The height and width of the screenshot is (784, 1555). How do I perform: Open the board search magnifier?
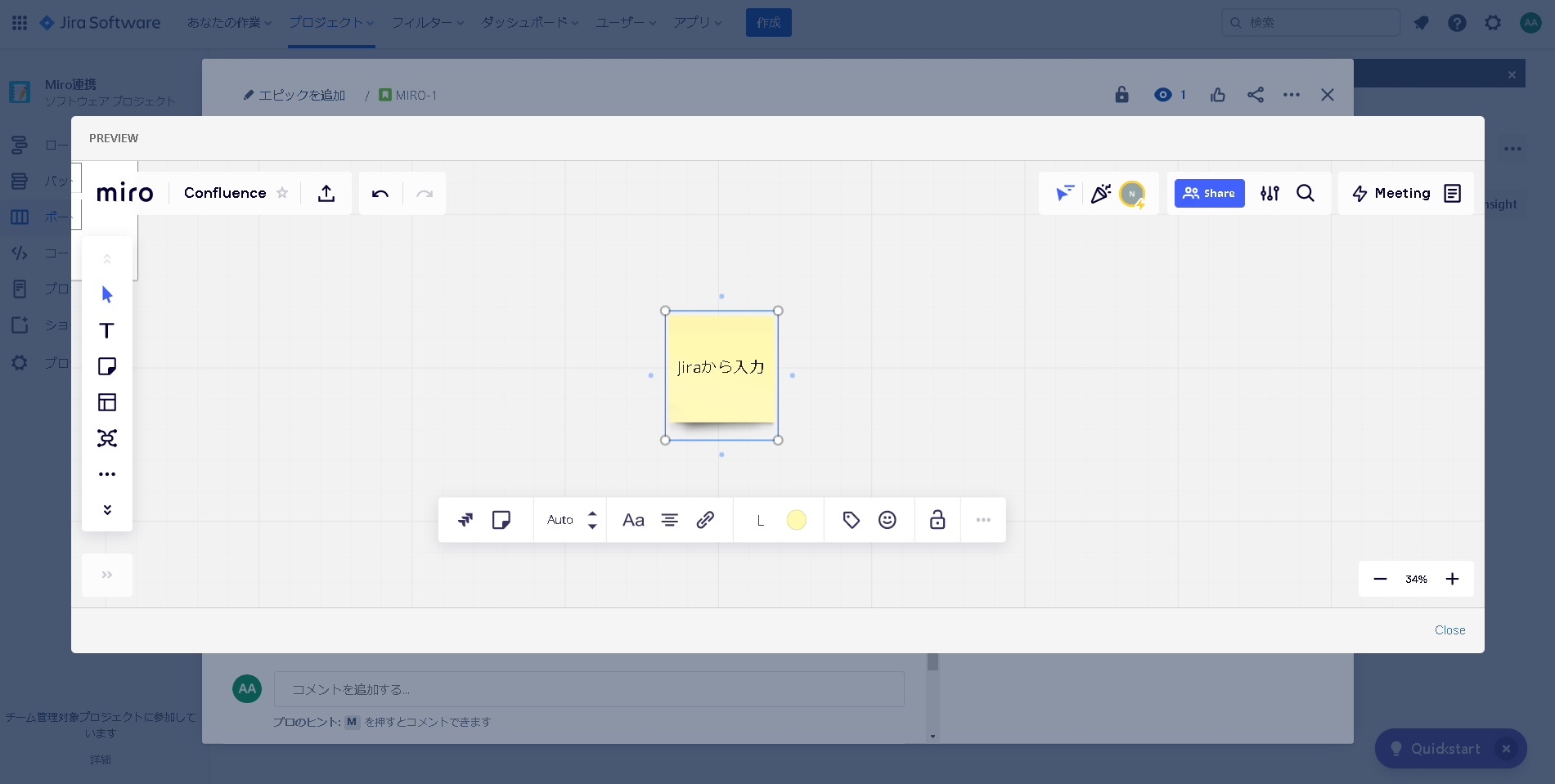coord(1306,194)
